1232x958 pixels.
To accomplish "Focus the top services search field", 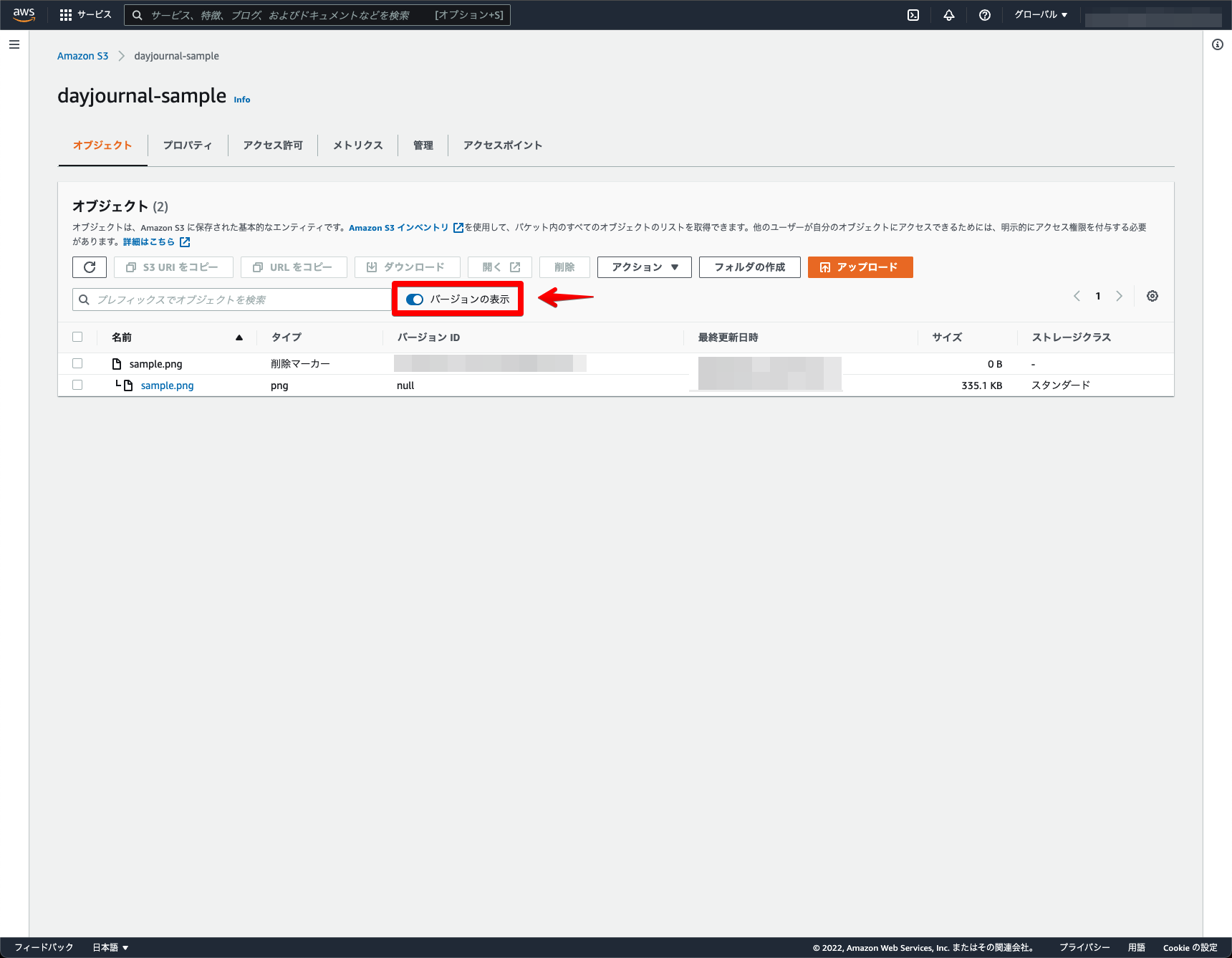I will tap(317, 15).
